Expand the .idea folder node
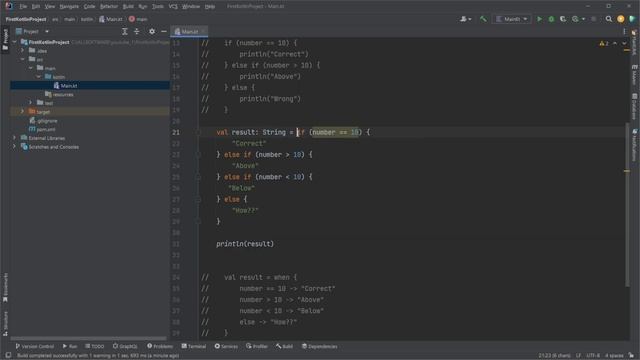640x360 pixels. coord(22,51)
